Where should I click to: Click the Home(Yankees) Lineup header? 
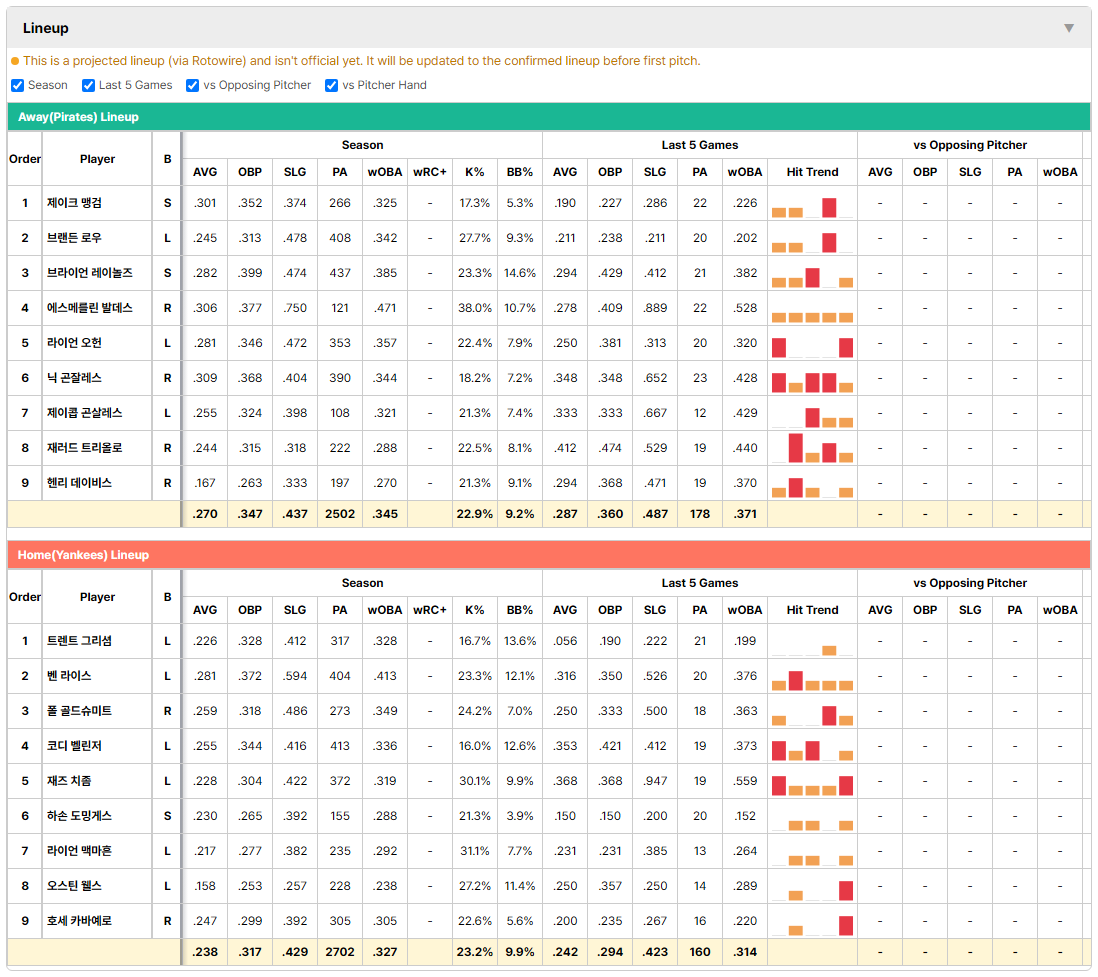click(x=549, y=555)
